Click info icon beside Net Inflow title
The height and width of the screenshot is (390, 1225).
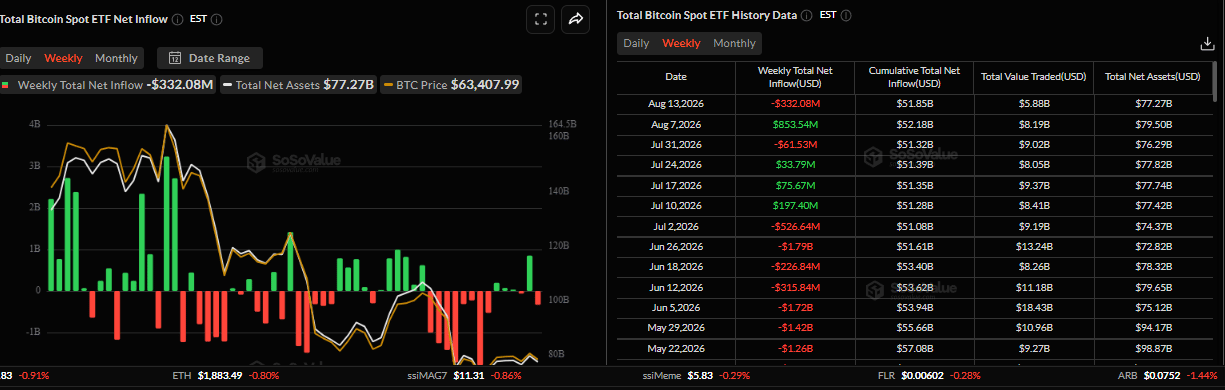pos(177,19)
